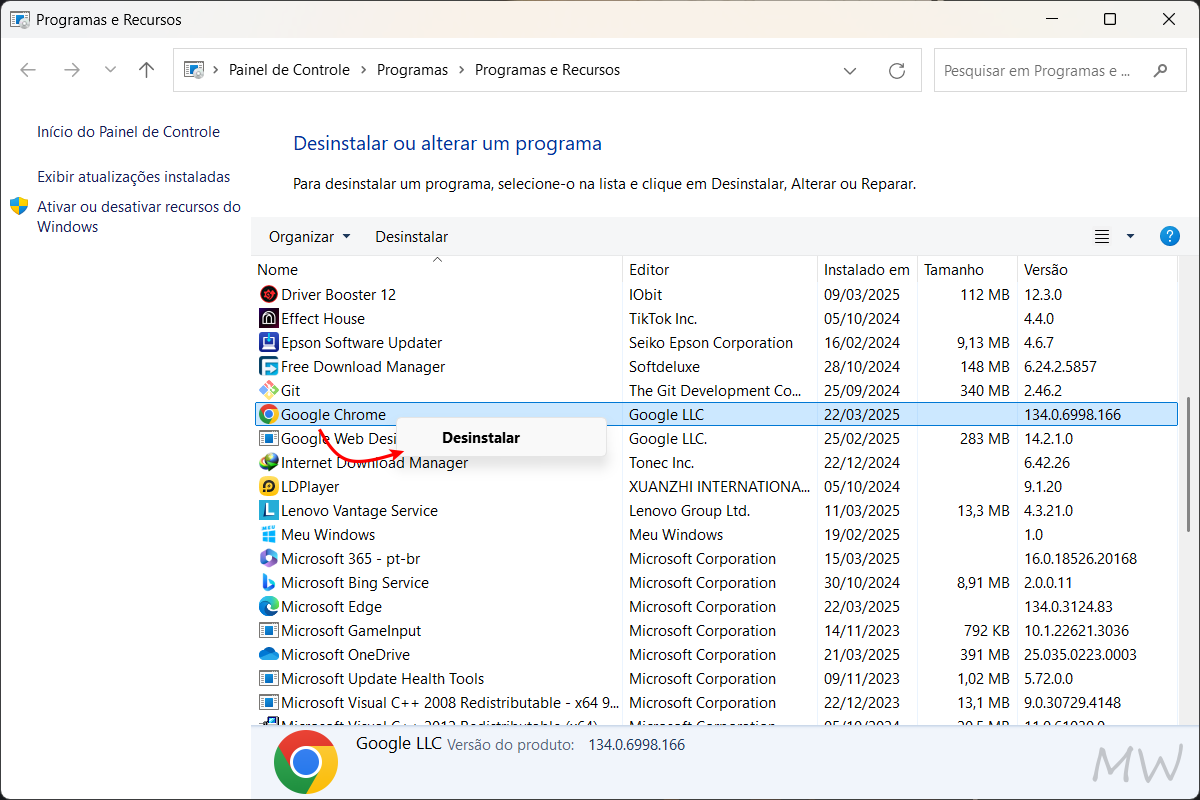
Task: Open the Help question mark icon
Action: point(1169,236)
